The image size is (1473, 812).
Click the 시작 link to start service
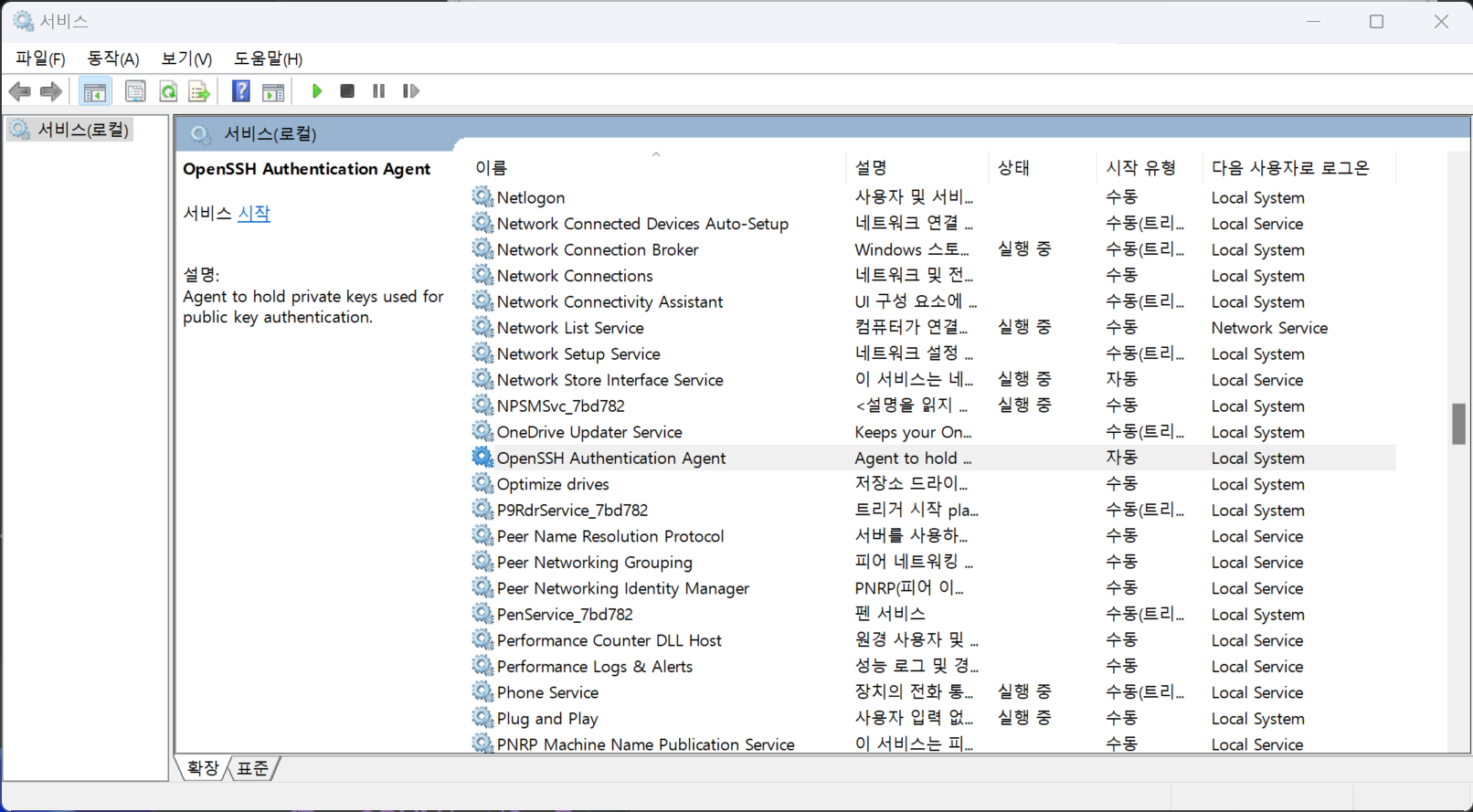tap(254, 213)
